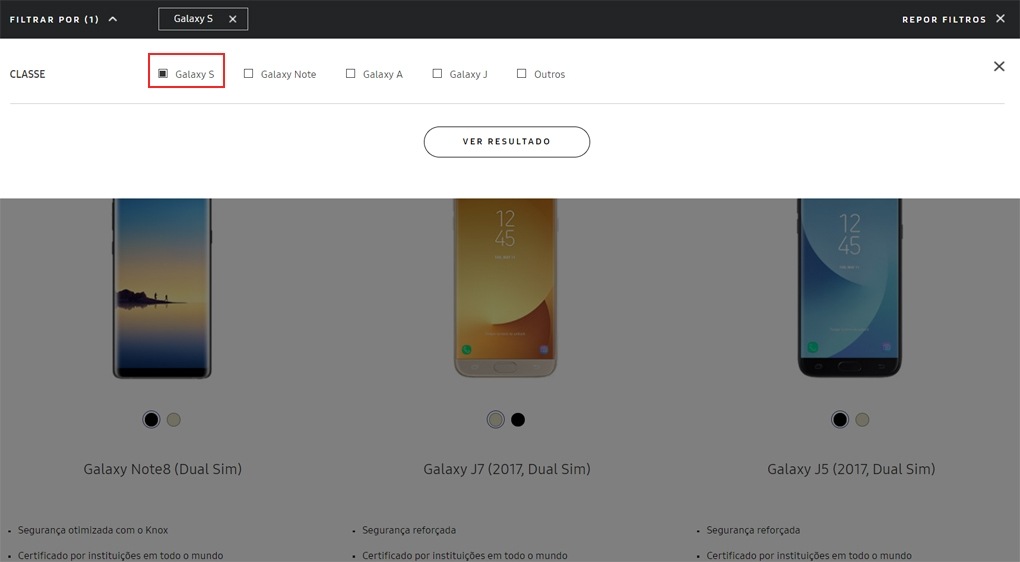Open the Galaxy Note8 (Dual Sim) title
The width and height of the screenshot is (1020, 562).
coord(163,469)
